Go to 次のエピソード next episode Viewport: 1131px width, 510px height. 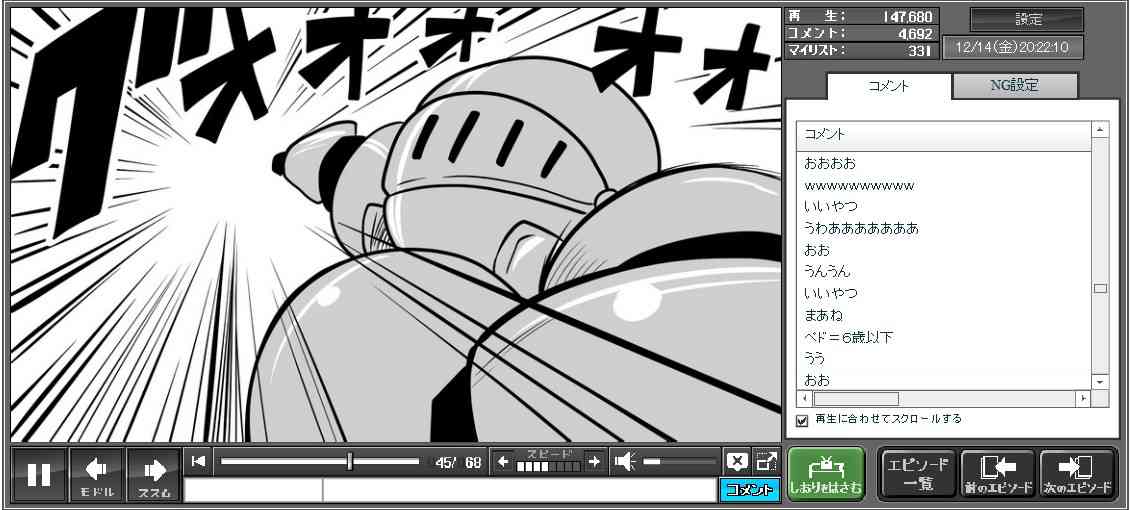pos(1077,474)
